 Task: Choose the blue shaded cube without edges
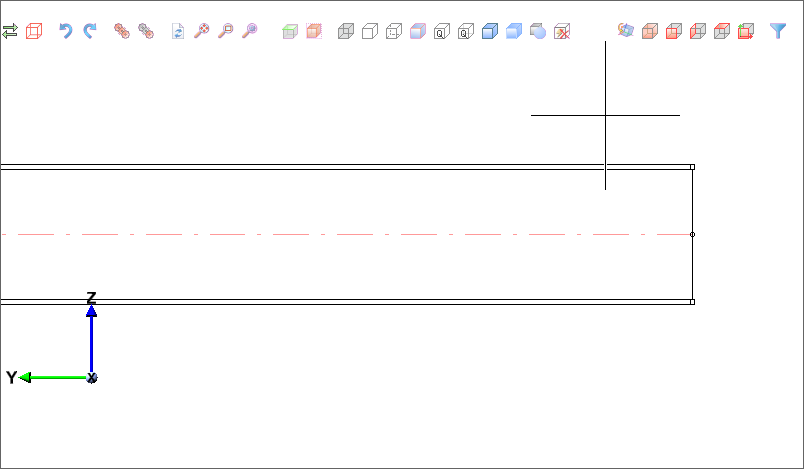pyautogui.click(x=514, y=31)
